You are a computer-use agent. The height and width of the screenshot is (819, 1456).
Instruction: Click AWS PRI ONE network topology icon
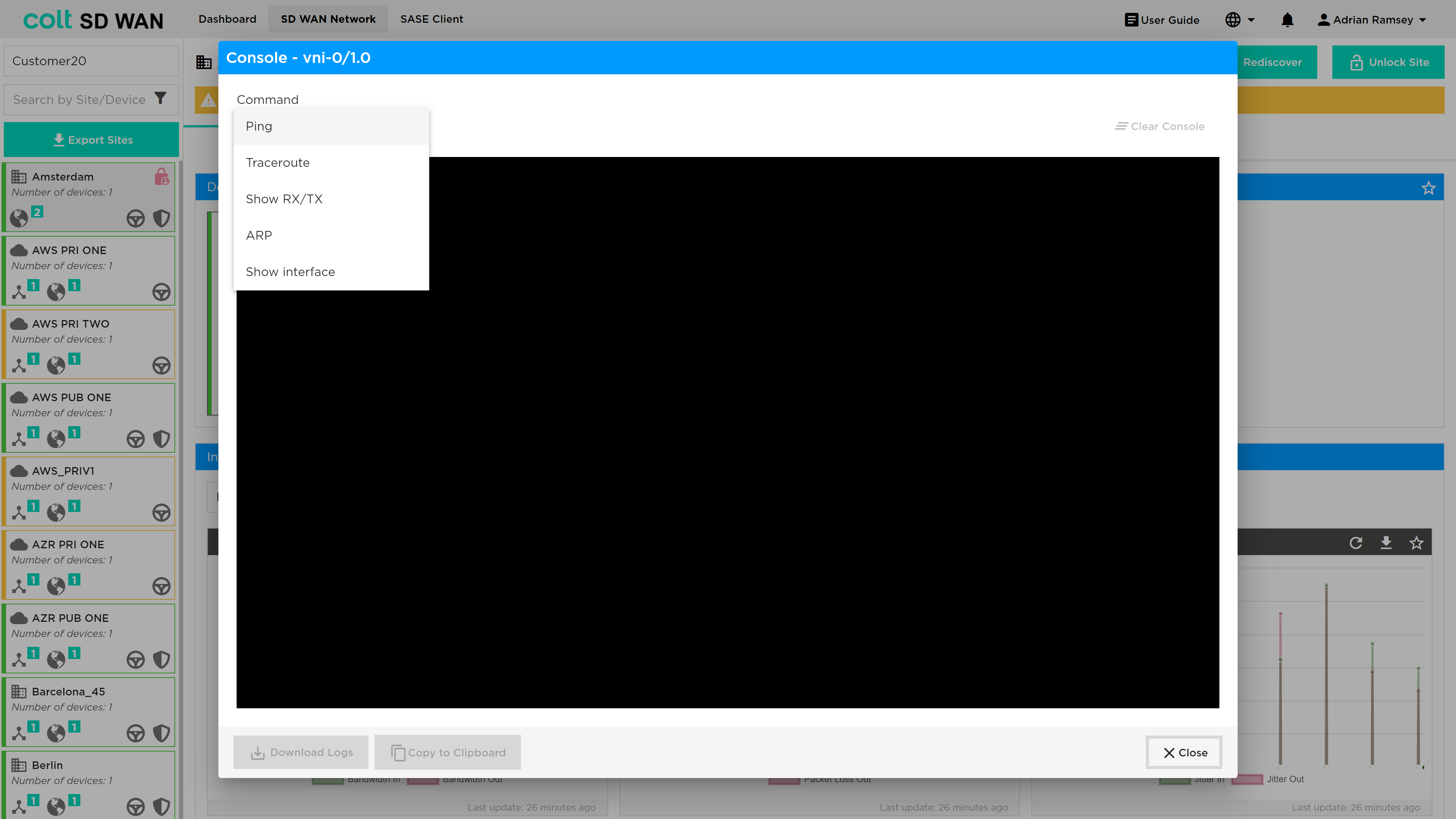(x=19, y=292)
